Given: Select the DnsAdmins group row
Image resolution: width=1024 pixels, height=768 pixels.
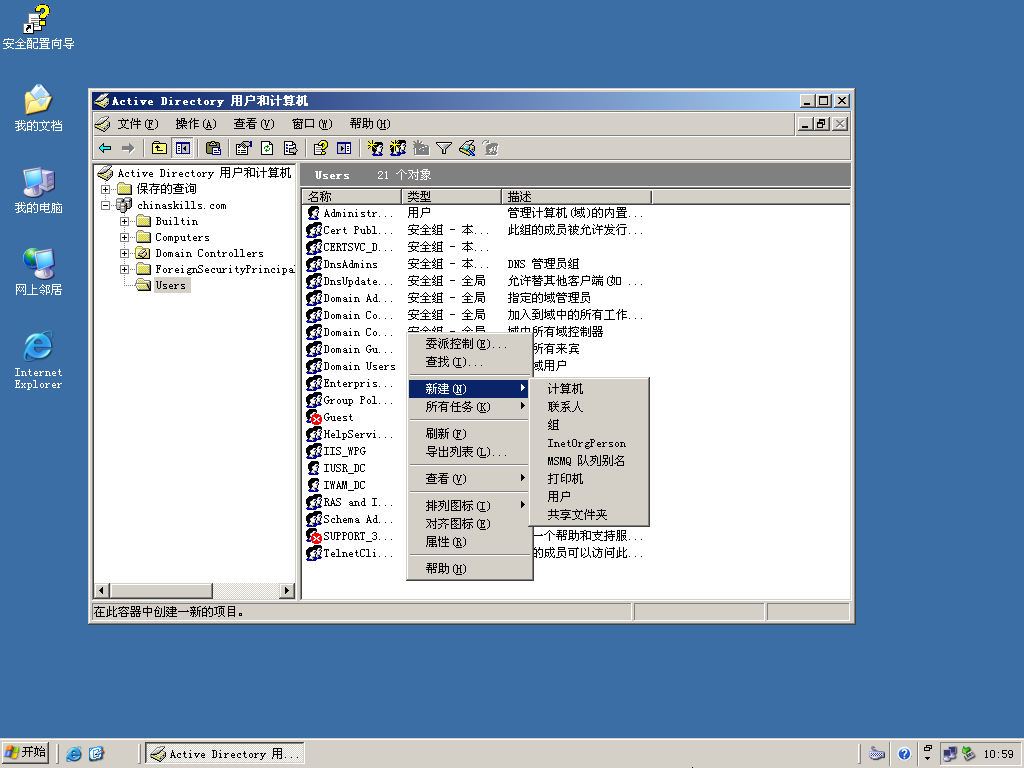Looking at the screenshot, I should click(342, 264).
